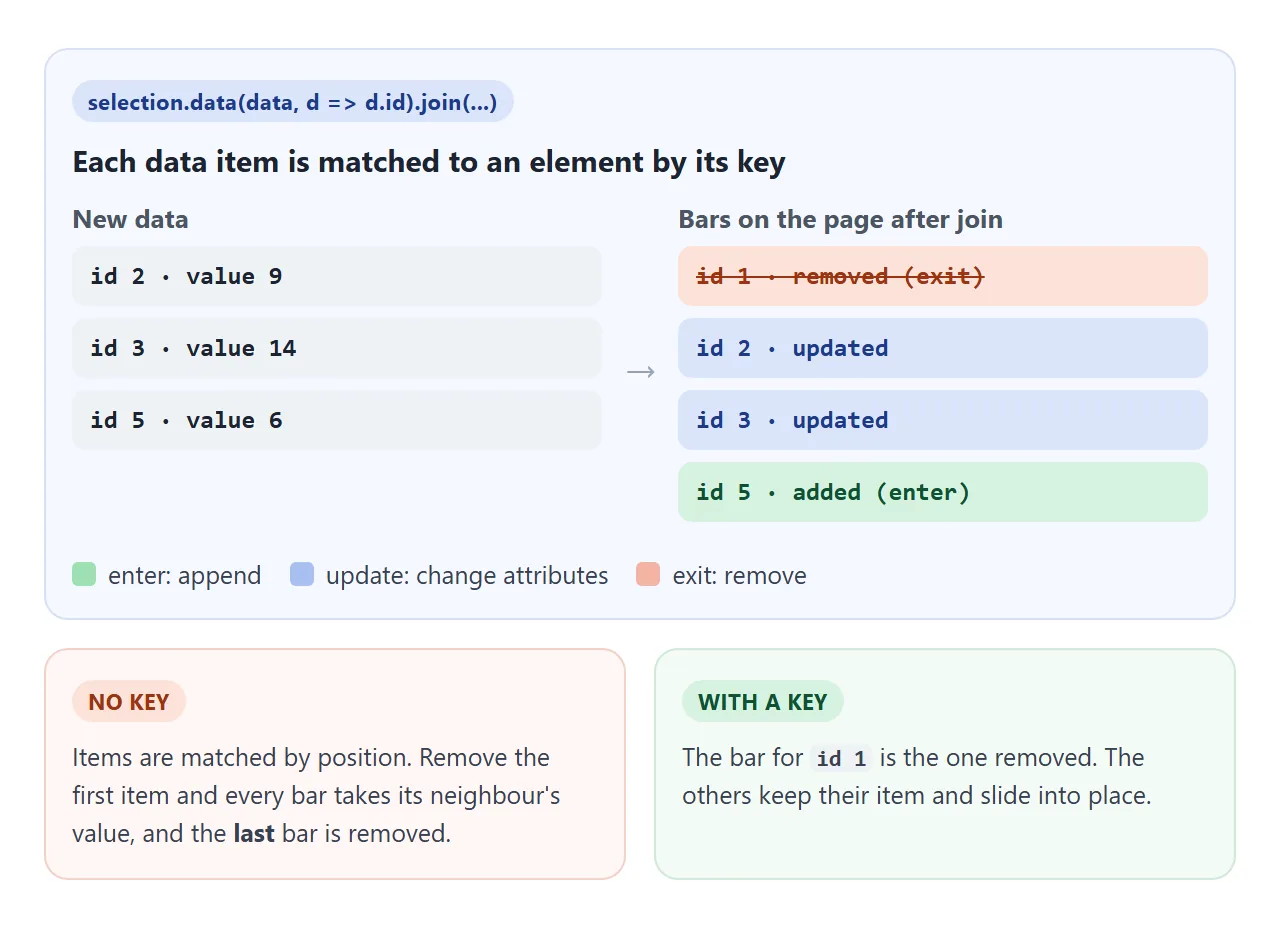Select the "New data" column label
This screenshot has width=1280, height=932.
point(131,219)
